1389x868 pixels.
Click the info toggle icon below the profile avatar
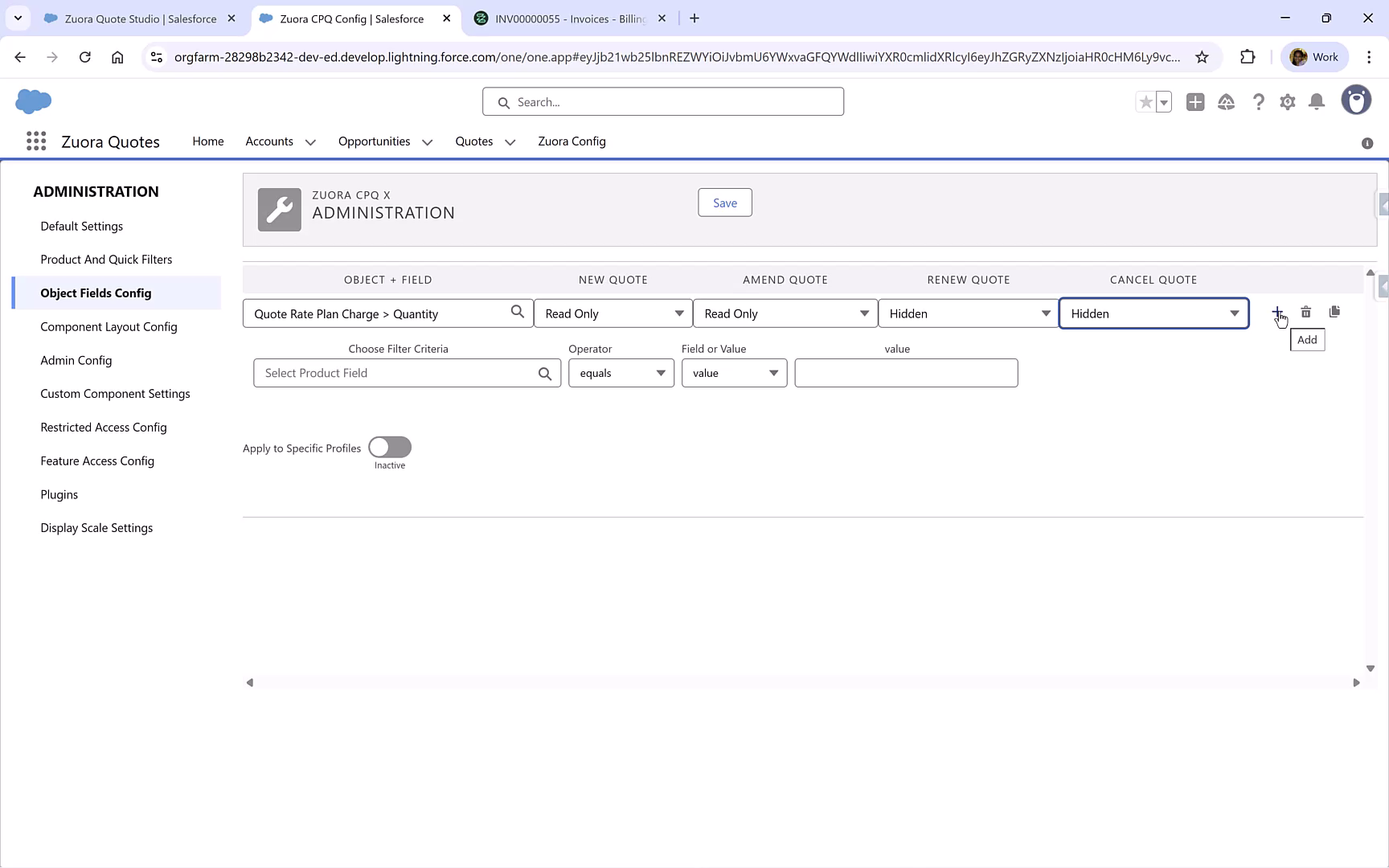pos(1367,143)
